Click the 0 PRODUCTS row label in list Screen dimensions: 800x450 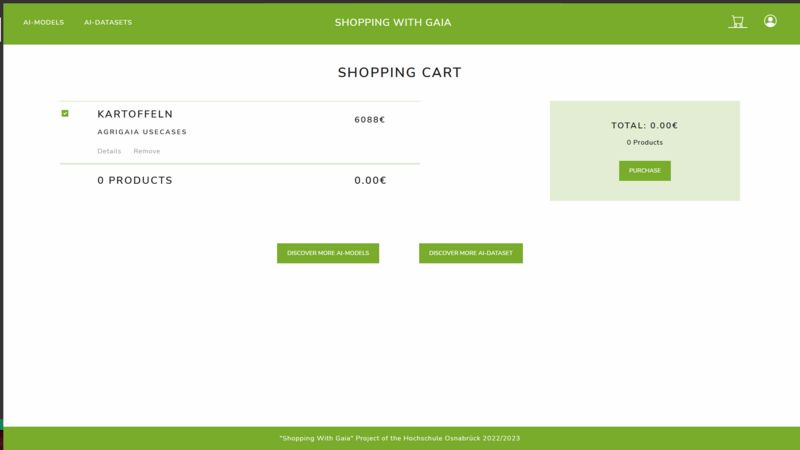click(x=135, y=181)
